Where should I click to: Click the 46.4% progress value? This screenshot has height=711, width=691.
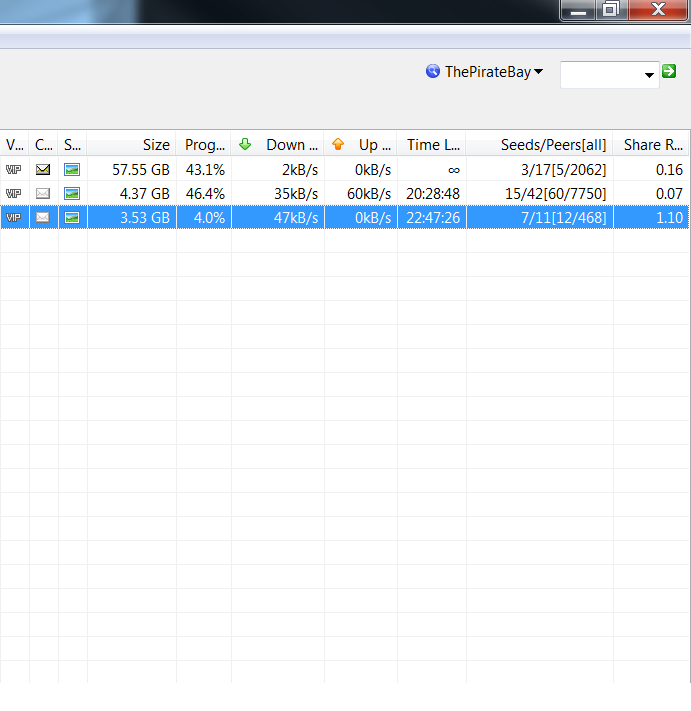205,194
